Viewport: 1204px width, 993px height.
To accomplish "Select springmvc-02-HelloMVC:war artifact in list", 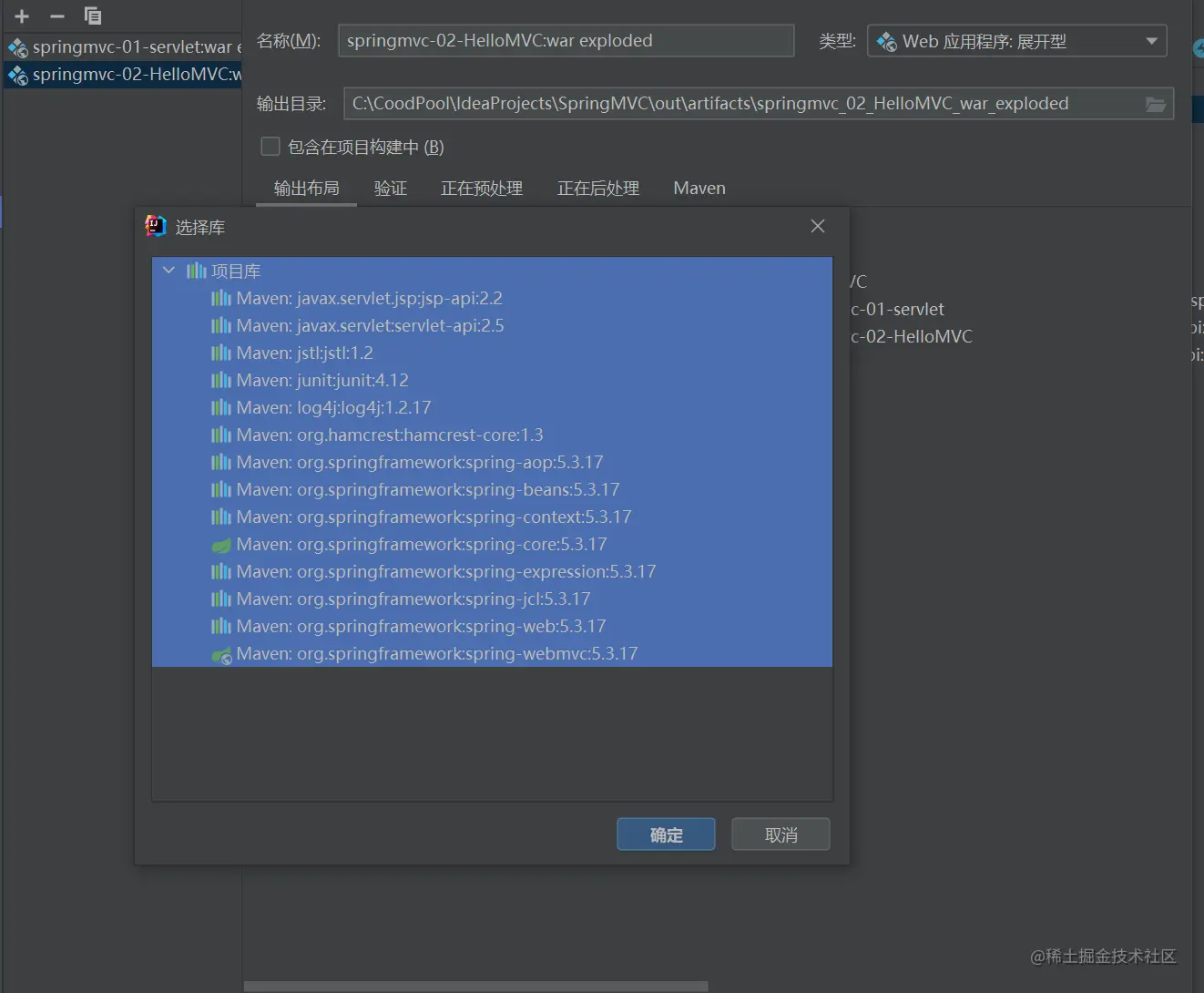I will (124, 75).
